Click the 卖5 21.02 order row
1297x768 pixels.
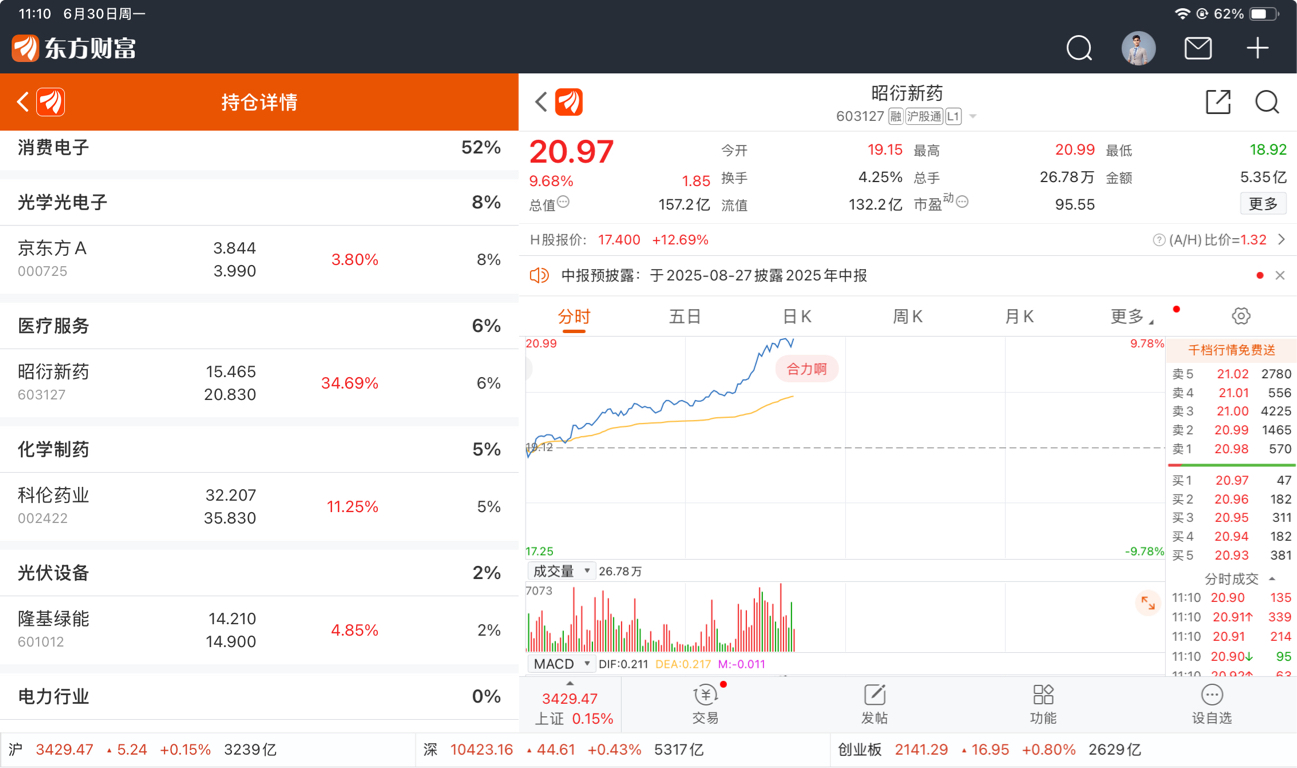[x=1232, y=374]
